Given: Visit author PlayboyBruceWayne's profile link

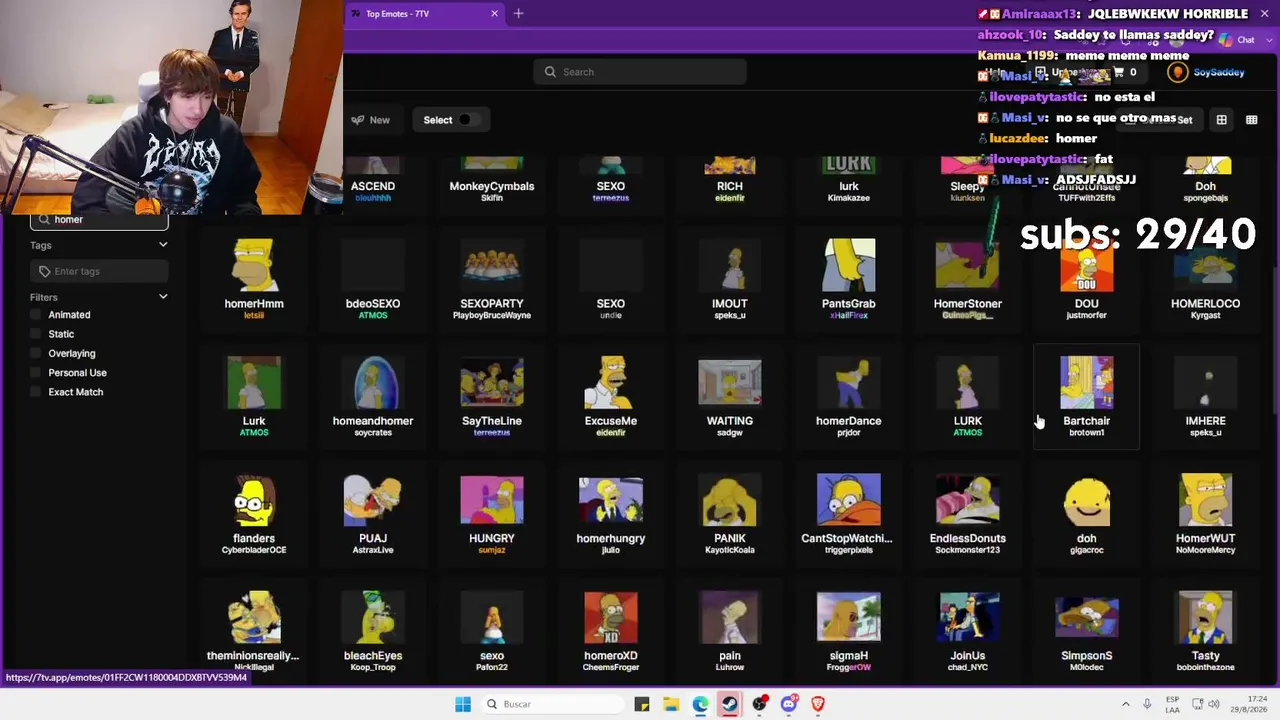Looking at the screenshot, I should [492, 316].
